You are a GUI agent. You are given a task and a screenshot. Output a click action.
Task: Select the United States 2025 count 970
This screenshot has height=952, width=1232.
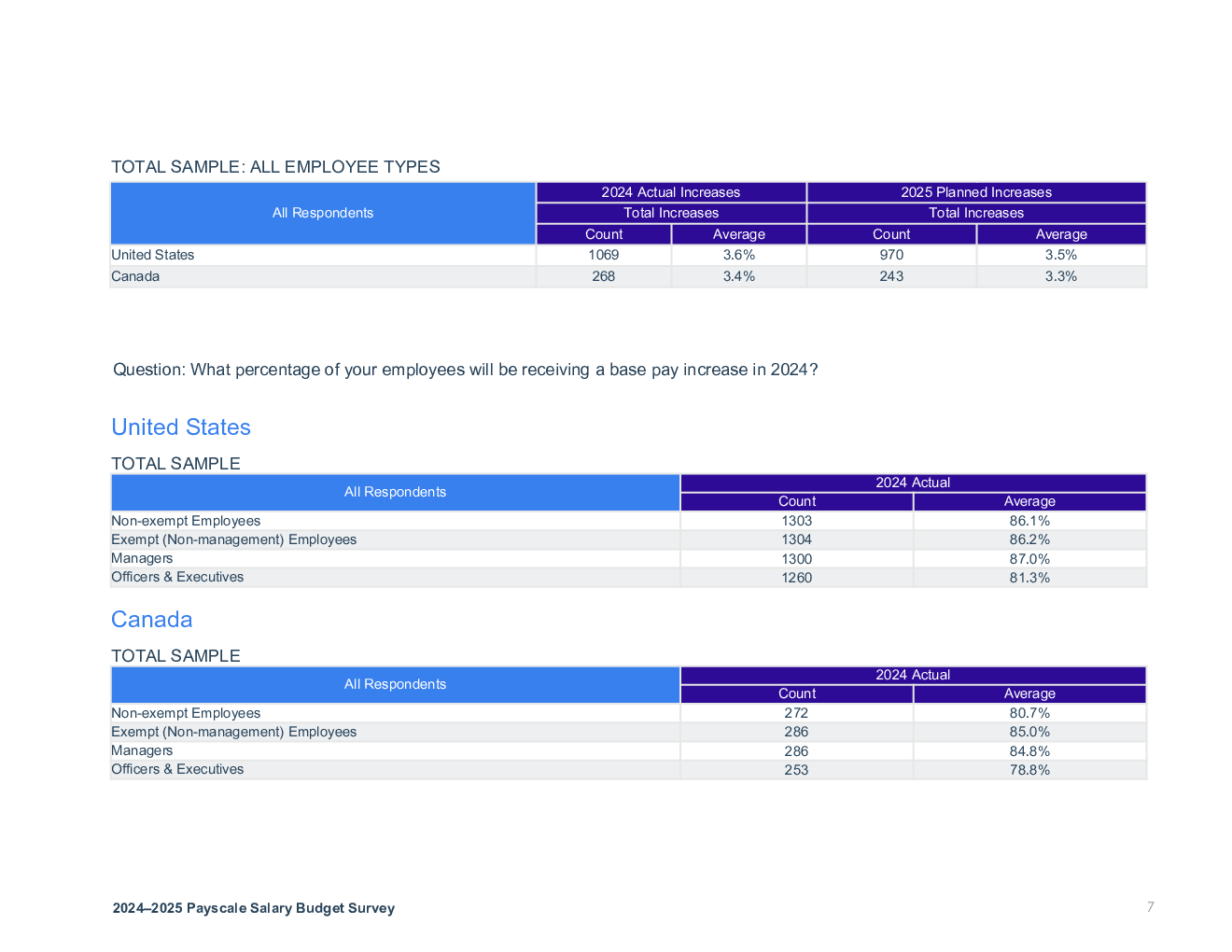point(891,255)
